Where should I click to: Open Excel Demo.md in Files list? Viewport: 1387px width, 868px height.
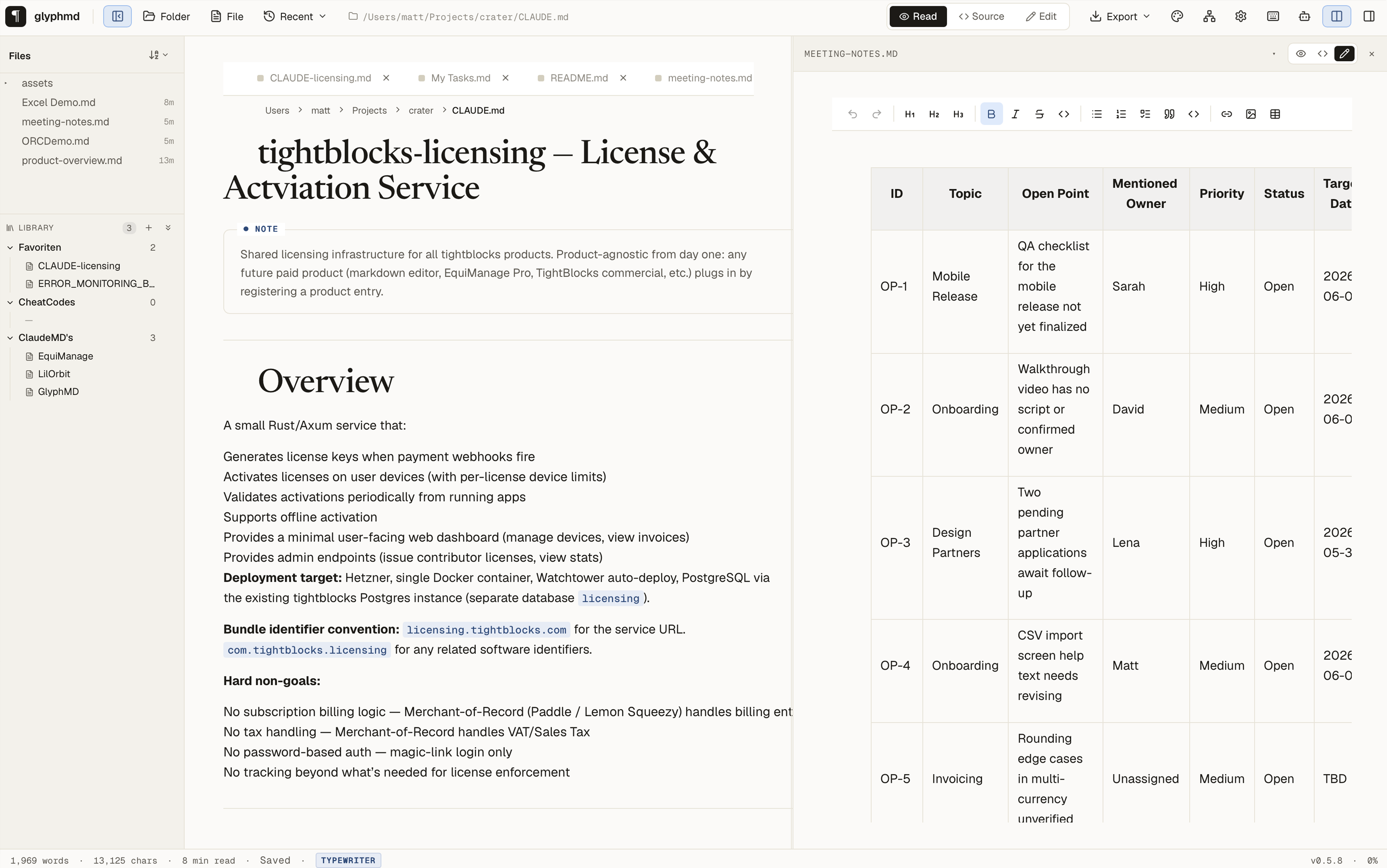[x=92, y=103]
